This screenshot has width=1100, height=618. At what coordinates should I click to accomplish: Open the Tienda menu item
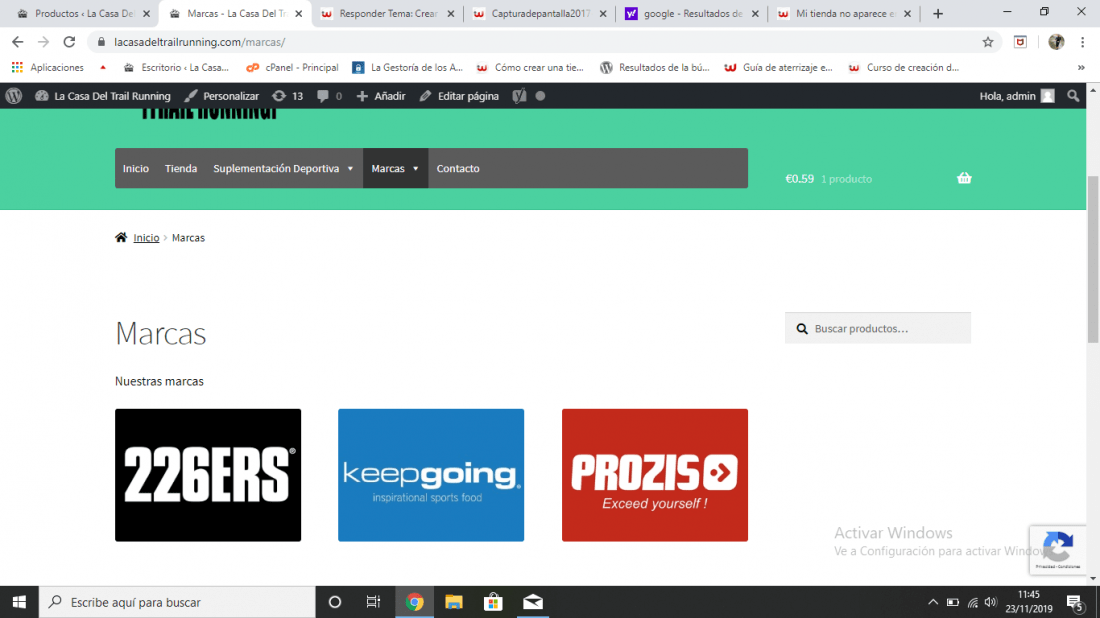pyautogui.click(x=181, y=168)
